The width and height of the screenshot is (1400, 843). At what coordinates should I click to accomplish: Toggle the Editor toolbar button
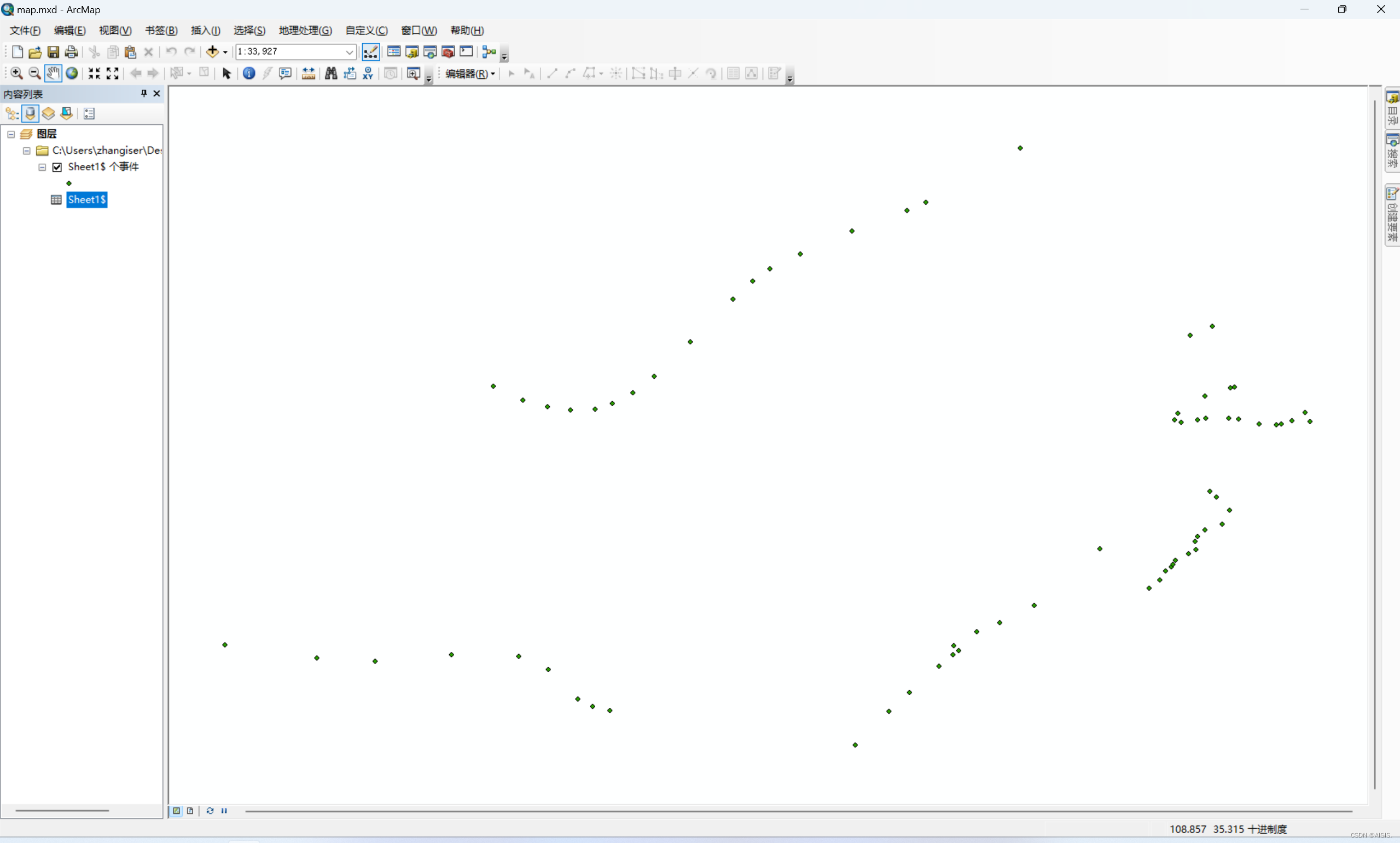pos(371,51)
